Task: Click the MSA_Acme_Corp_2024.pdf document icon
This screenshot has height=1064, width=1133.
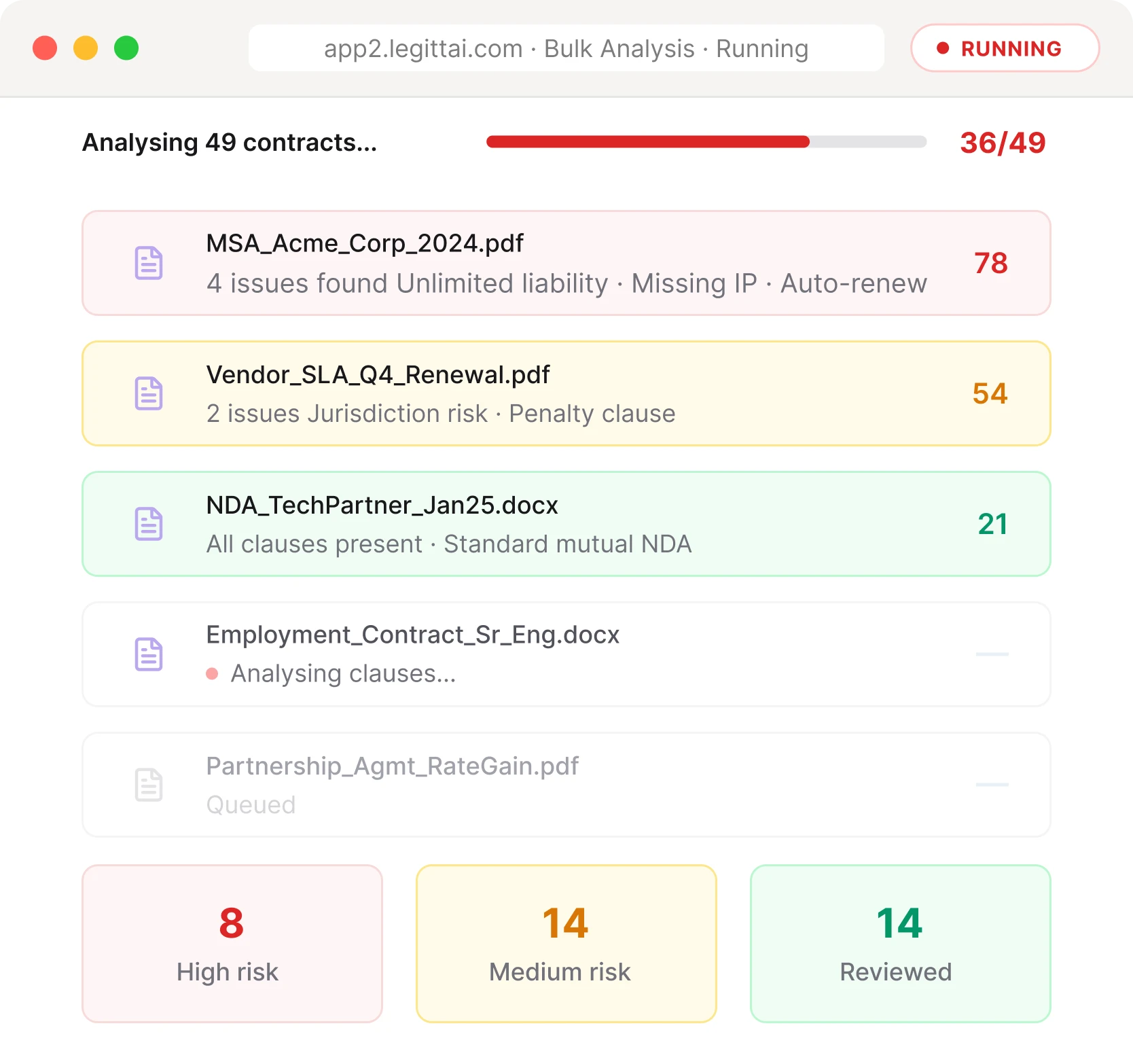Action: (148, 263)
